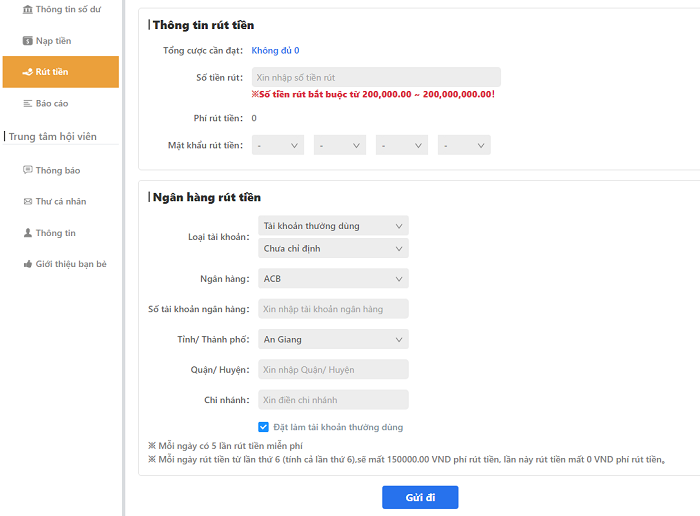The image size is (700, 516).
Task: Open the first withdrawal password digit dropdown
Action: tap(278, 146)
